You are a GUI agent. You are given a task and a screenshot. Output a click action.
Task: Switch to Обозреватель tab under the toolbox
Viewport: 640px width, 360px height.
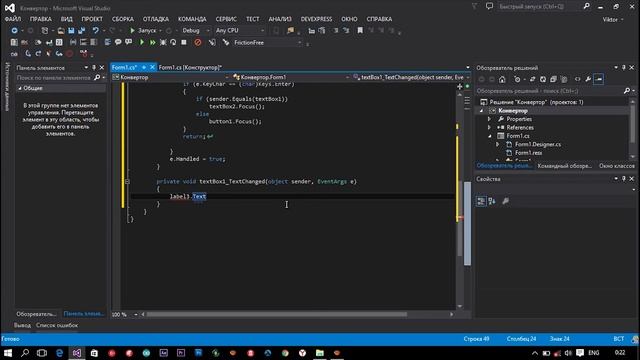pos(36,314)
